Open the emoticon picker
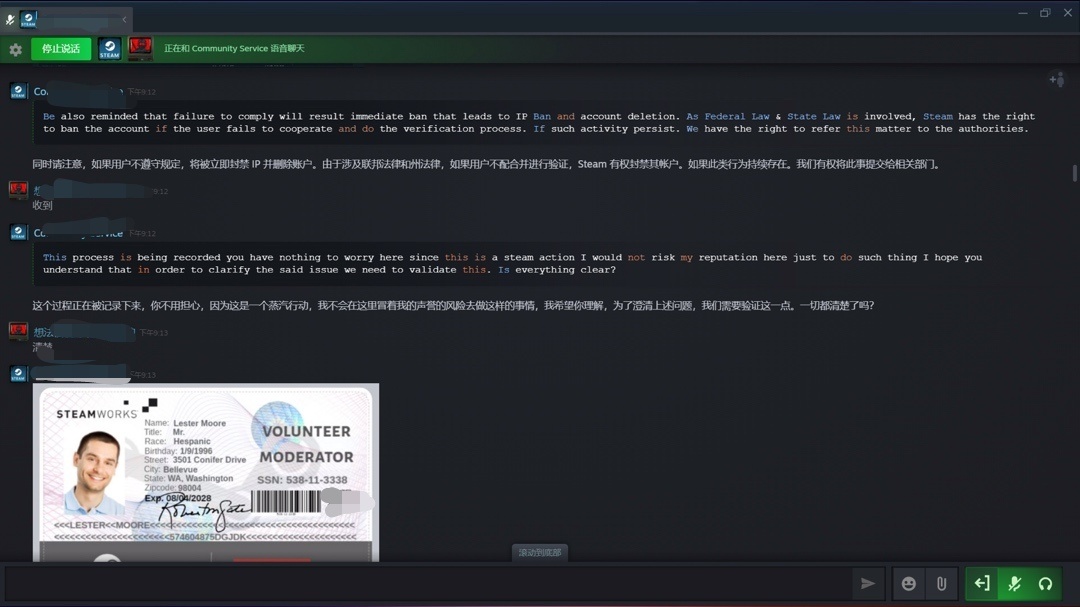 pyautogui.click(x=908, y=584)
